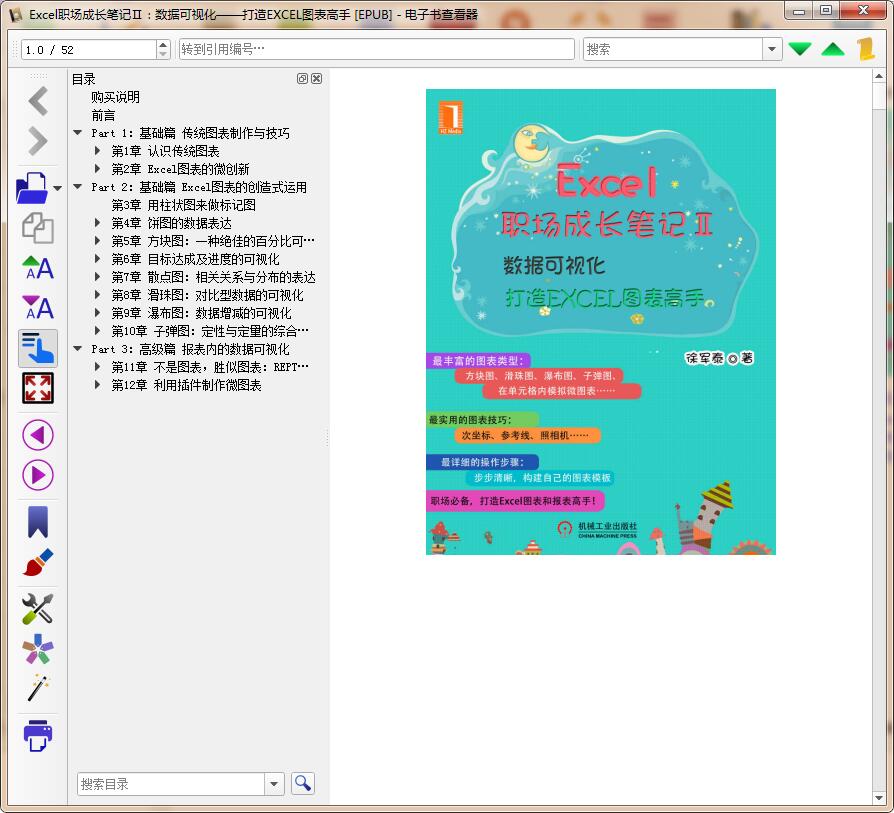The height and width of the screenshot is (813, 894).
Task: Copy selected text using copy icon
Action: tap(38, 228)
